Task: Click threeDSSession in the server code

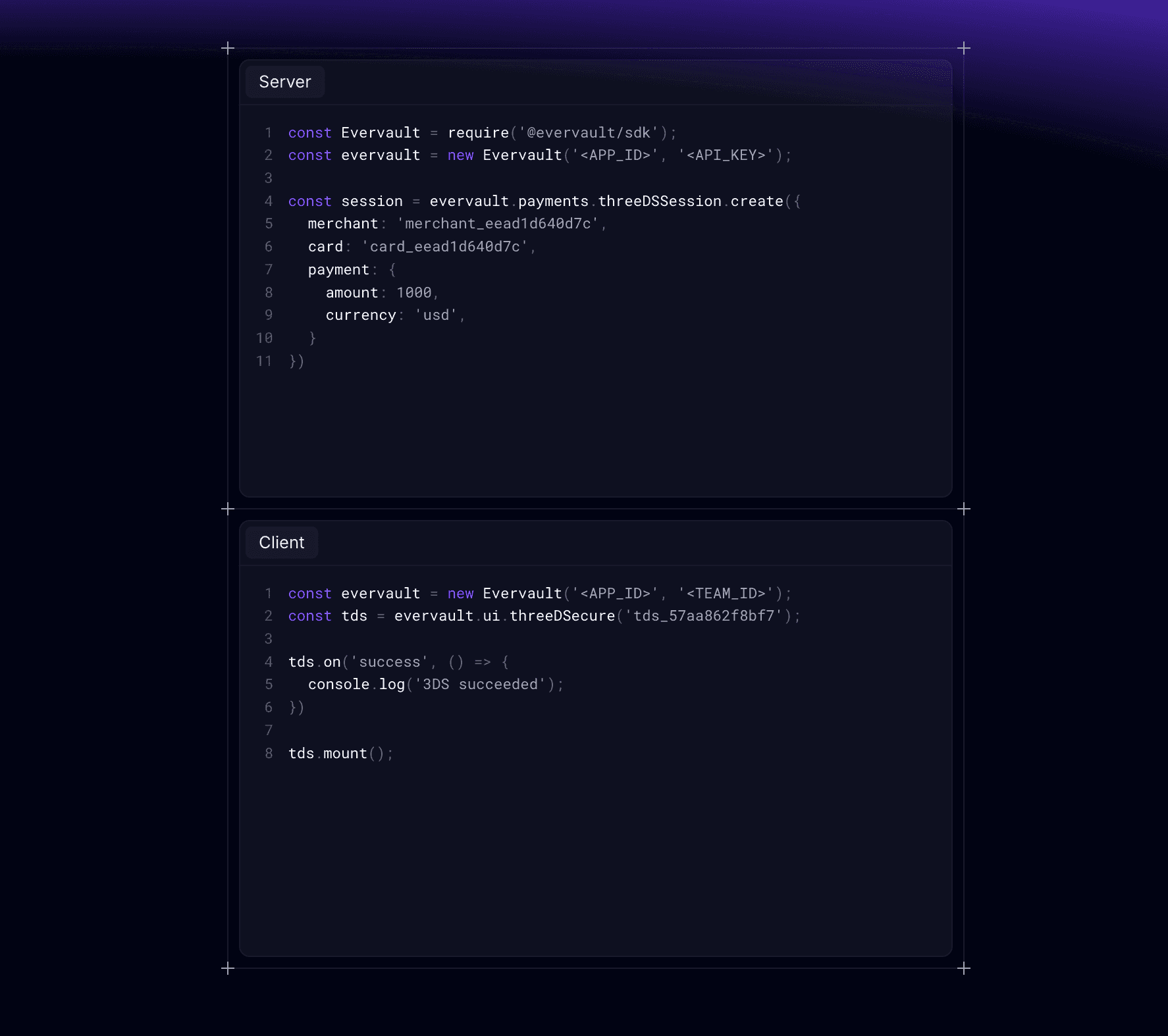Action: point(659,201)
